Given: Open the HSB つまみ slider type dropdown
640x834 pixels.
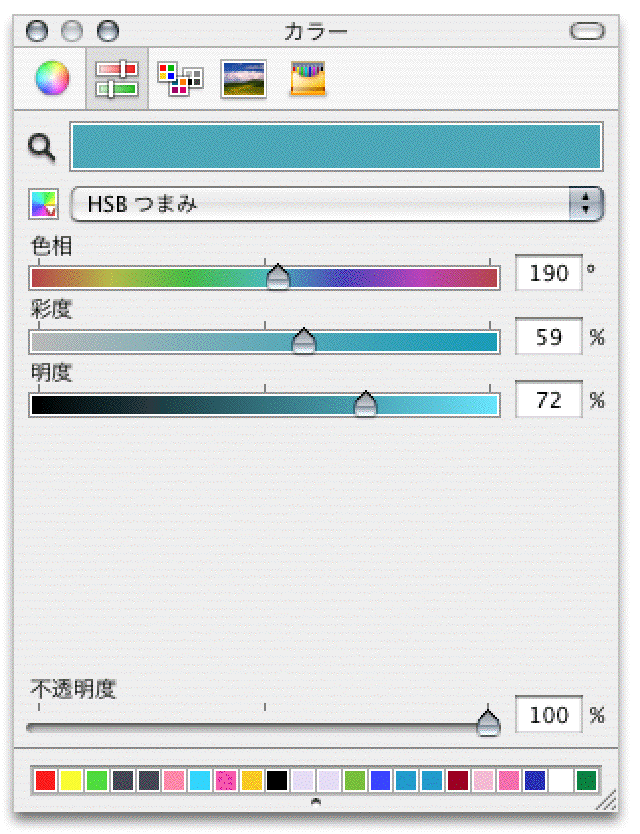Looking at the screenshot, I should [x=337, y=204].
